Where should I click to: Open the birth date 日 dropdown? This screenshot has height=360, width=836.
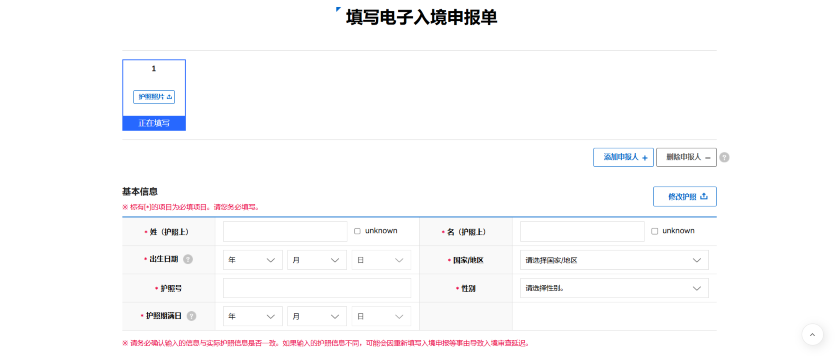381,260
